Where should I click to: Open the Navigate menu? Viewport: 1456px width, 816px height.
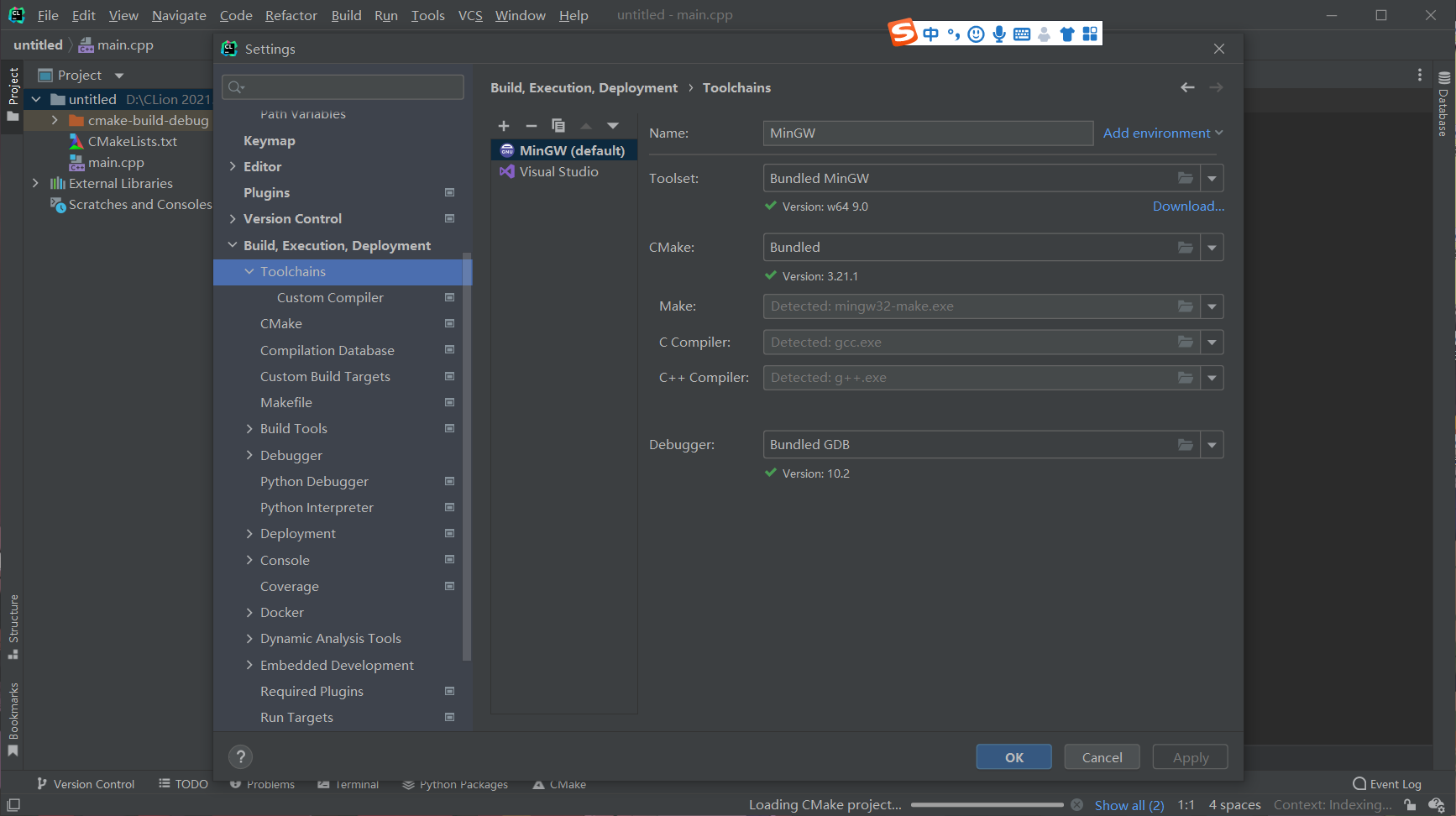click(x=179, y=15)
